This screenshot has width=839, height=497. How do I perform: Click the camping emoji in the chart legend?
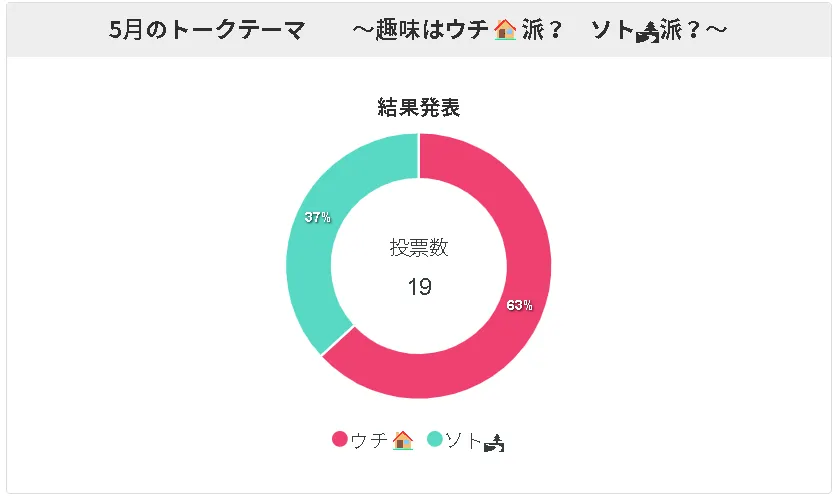pos(494,444)
